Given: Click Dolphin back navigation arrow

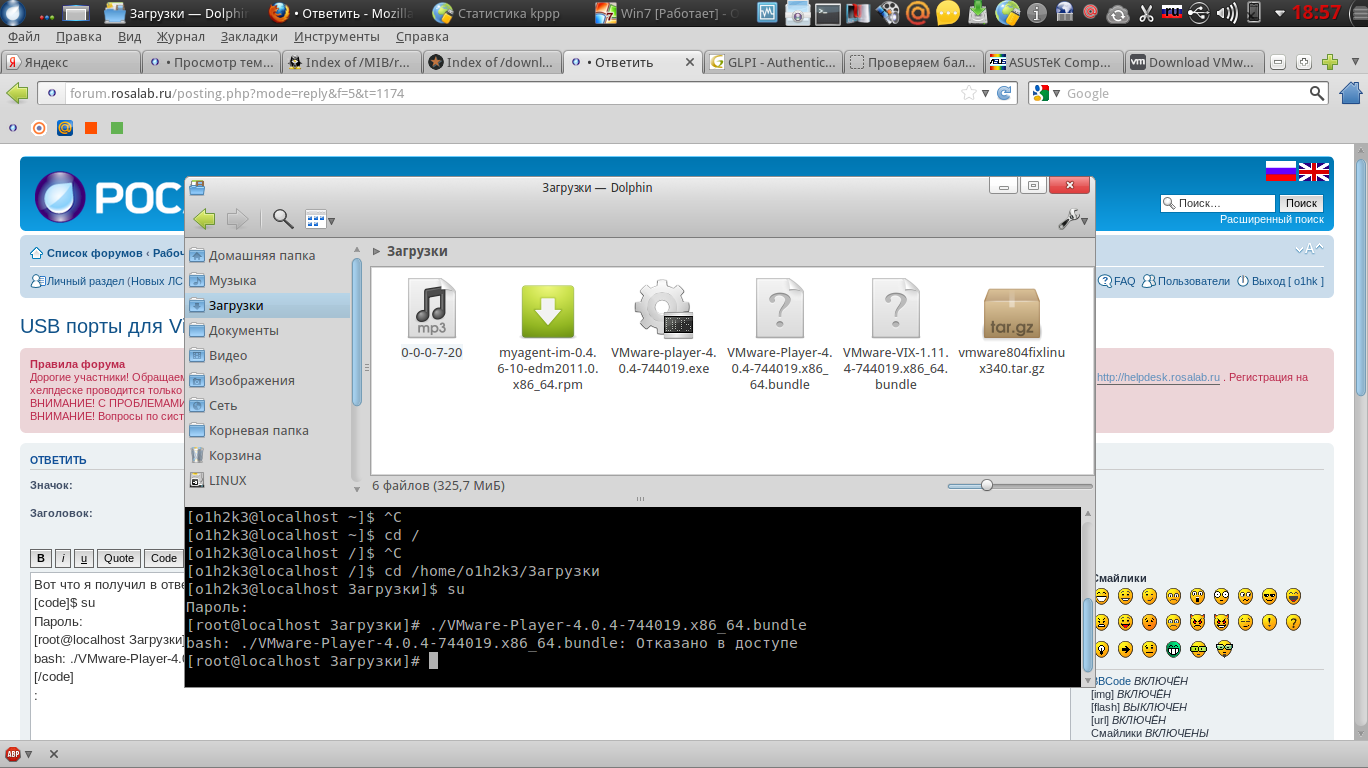Looking at the screenshot, I should (x=204, y=219).
